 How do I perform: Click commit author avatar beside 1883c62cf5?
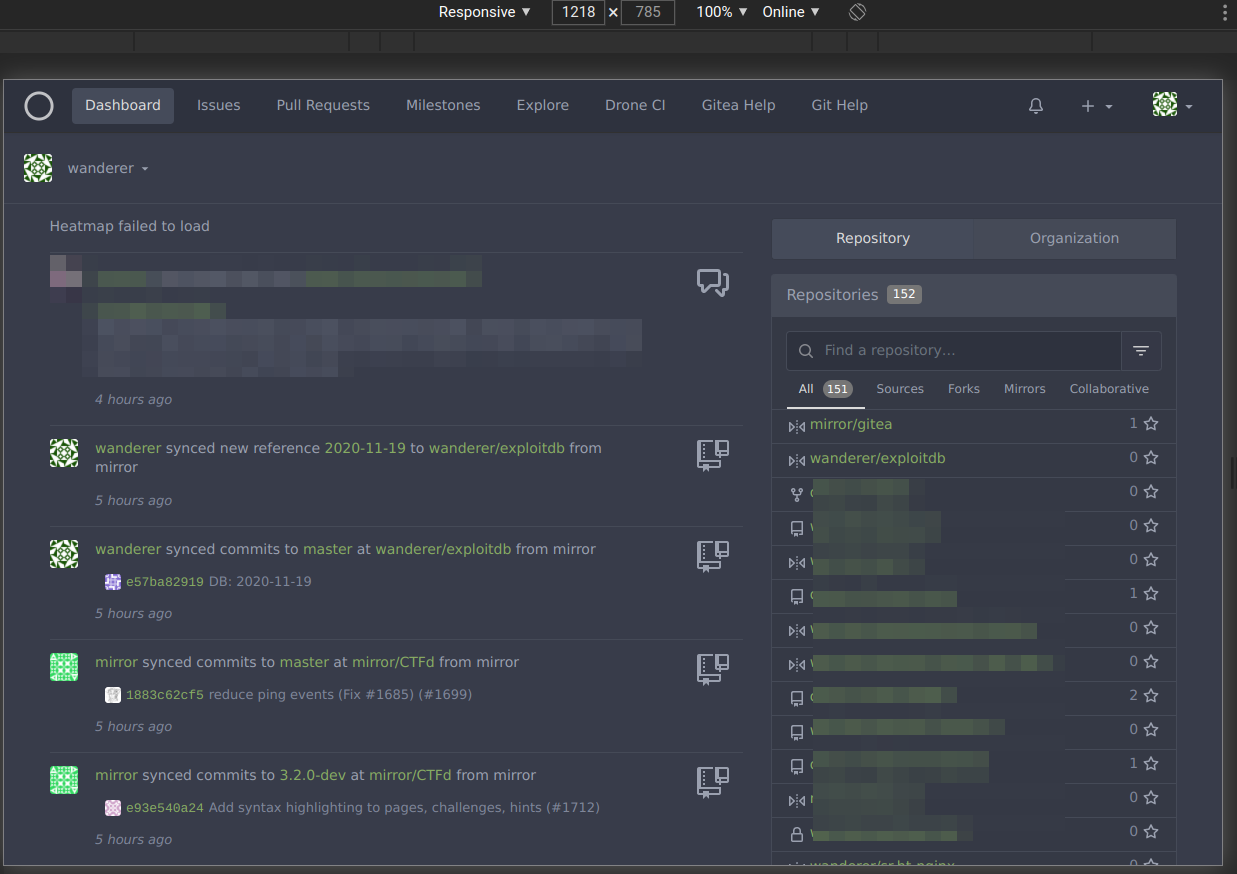pos(113,695)
